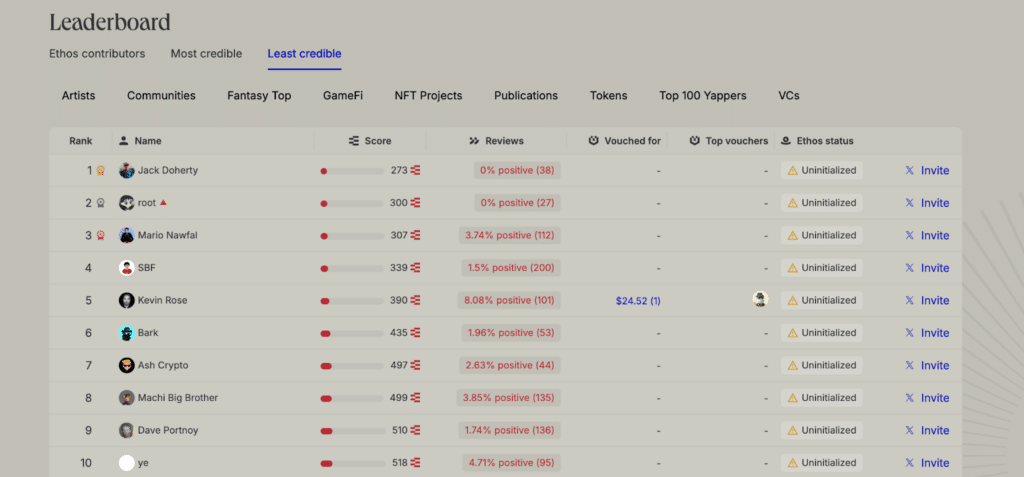This screenshot has width=1024, height=477.
Task: Click the Ash Crypto name text
Action: [163, 365]
